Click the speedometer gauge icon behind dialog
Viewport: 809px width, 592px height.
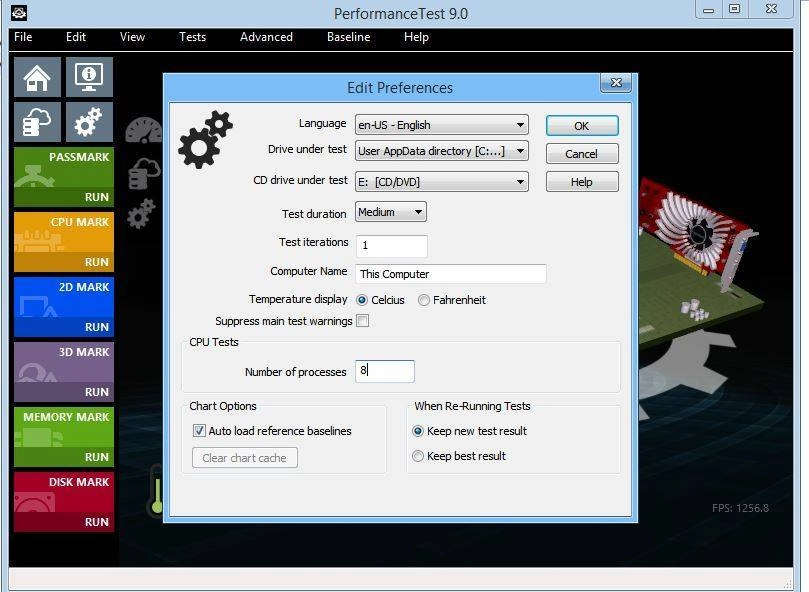click(x=144, y=130)
